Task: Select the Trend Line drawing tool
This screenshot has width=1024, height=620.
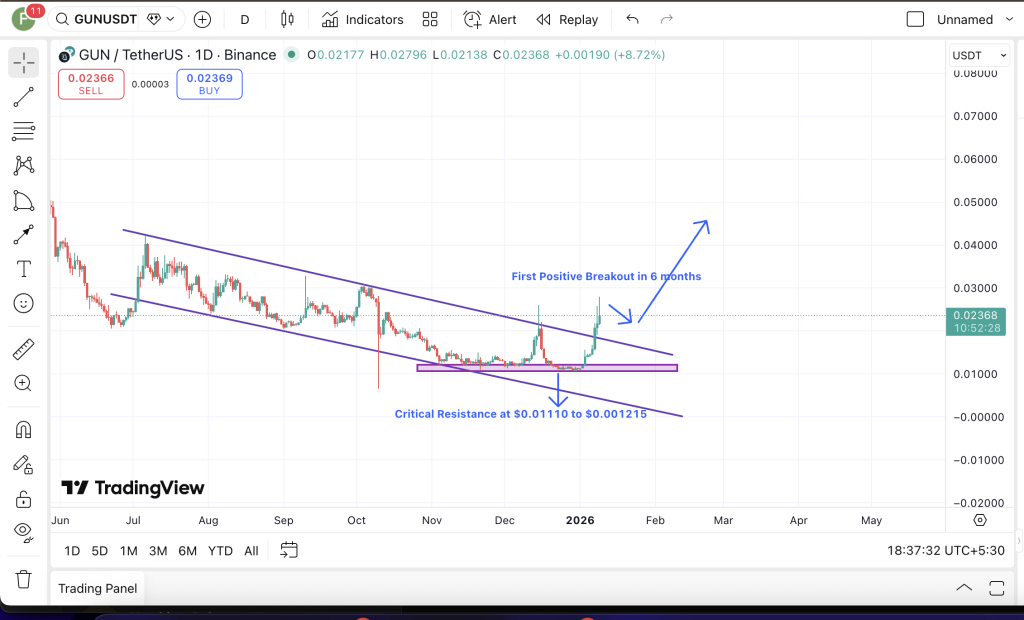Action: pyautogui.click(x=24, y=97)
